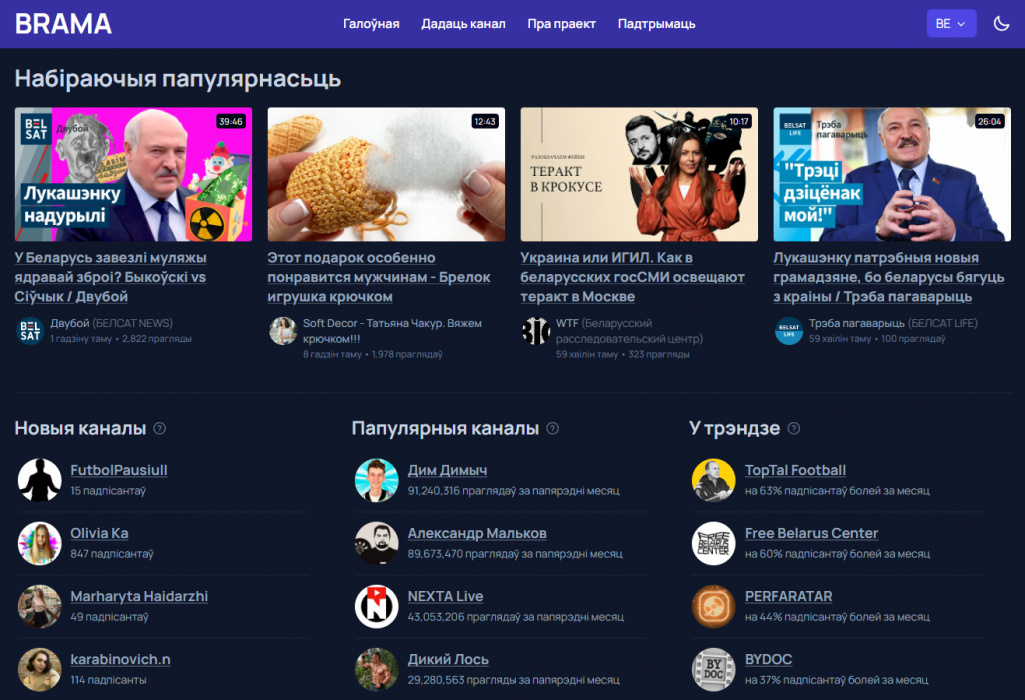This screenshot has width=1025, height=700.
Task: Click the BRAMA logo
Action: click(63, 24)
